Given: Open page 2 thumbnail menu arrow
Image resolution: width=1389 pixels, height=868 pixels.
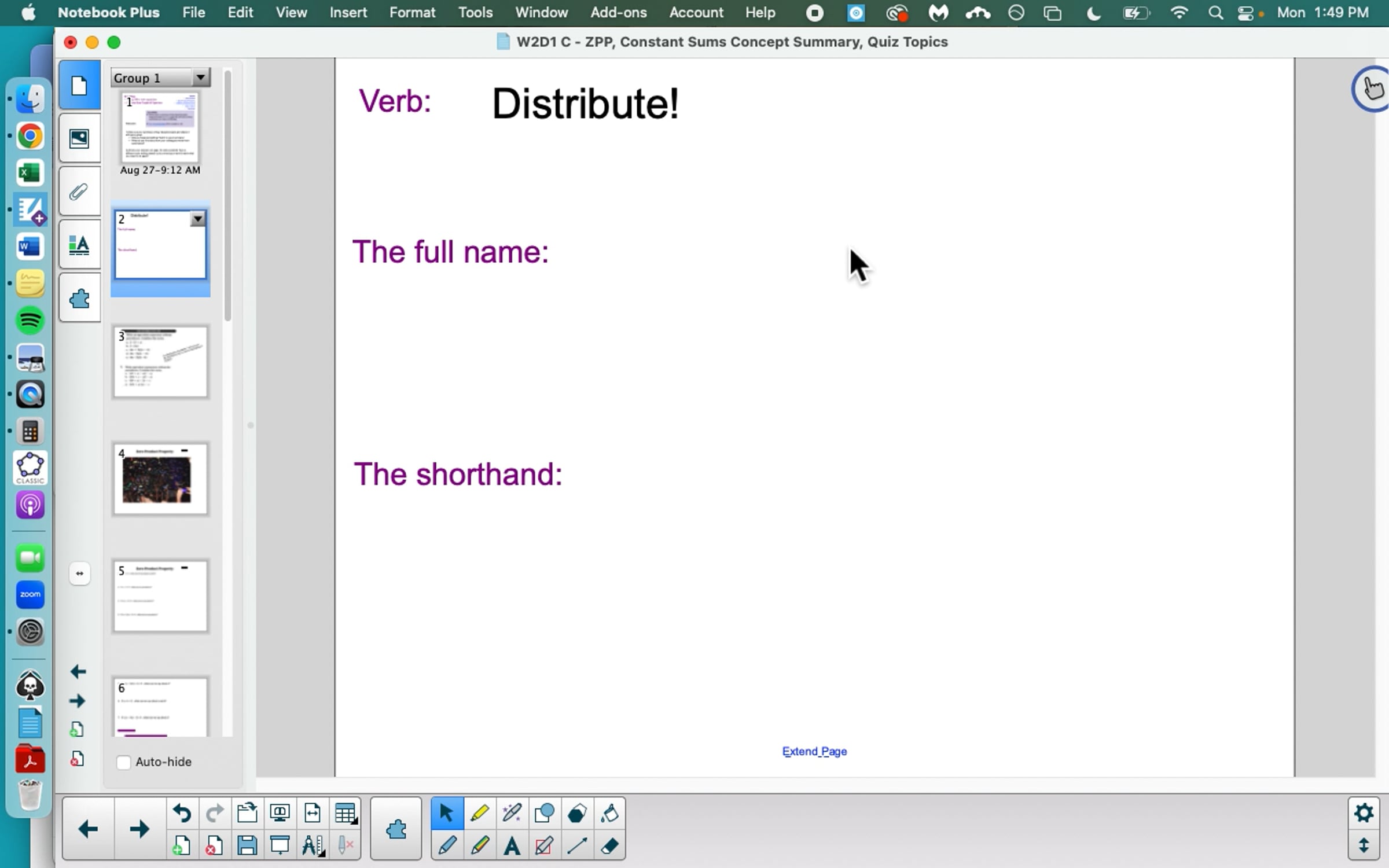Looking at the screenshot, I should (x=198, y=219).
